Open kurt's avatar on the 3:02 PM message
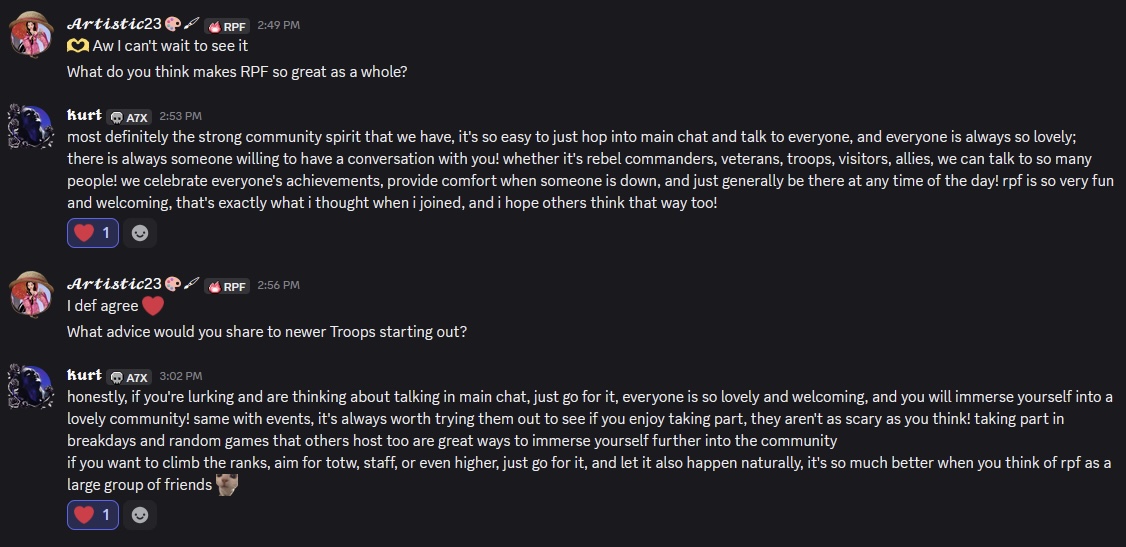Screen dimensions: 1126x547 31,387
